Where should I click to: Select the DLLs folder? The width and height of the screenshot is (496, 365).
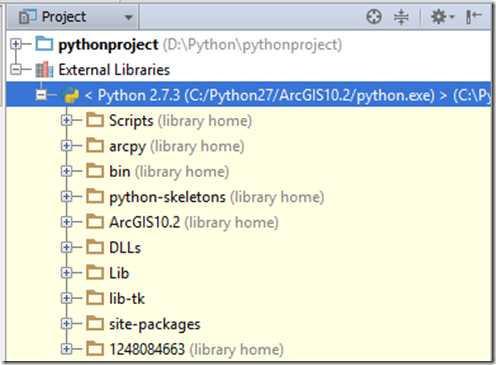(125, 248)
